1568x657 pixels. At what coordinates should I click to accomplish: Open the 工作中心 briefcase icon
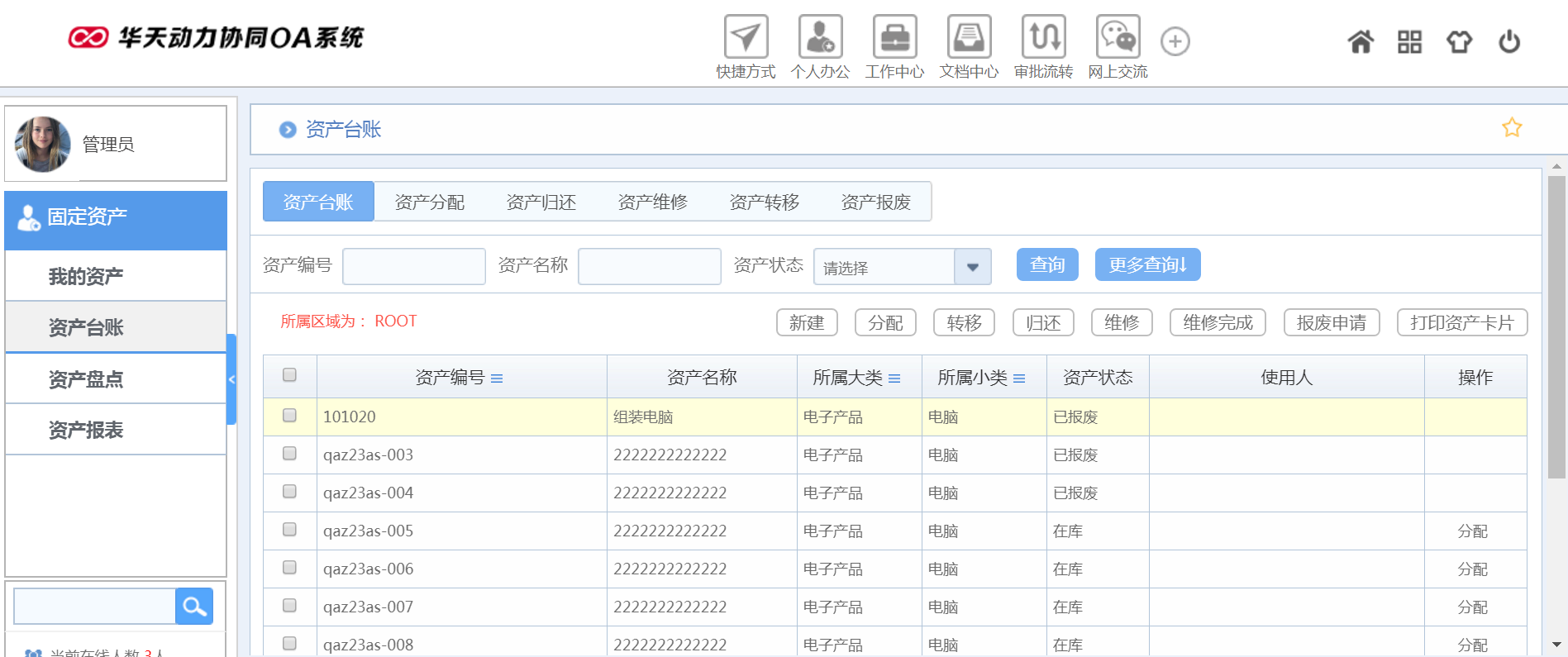click(x=894, y=38)
